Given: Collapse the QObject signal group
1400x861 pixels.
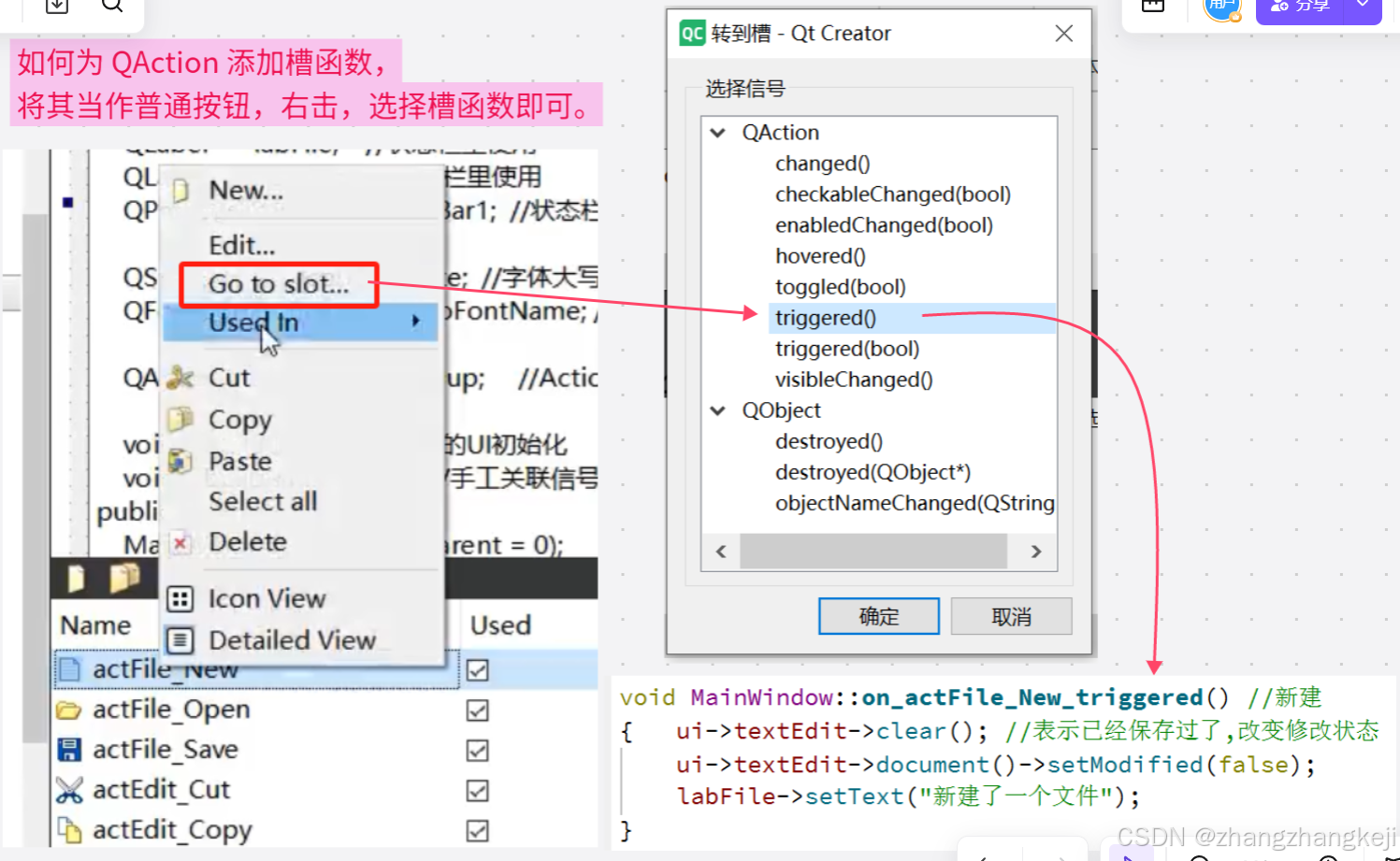Looking at the screenshot, I should pyautogui.click(x=718, y=410).
